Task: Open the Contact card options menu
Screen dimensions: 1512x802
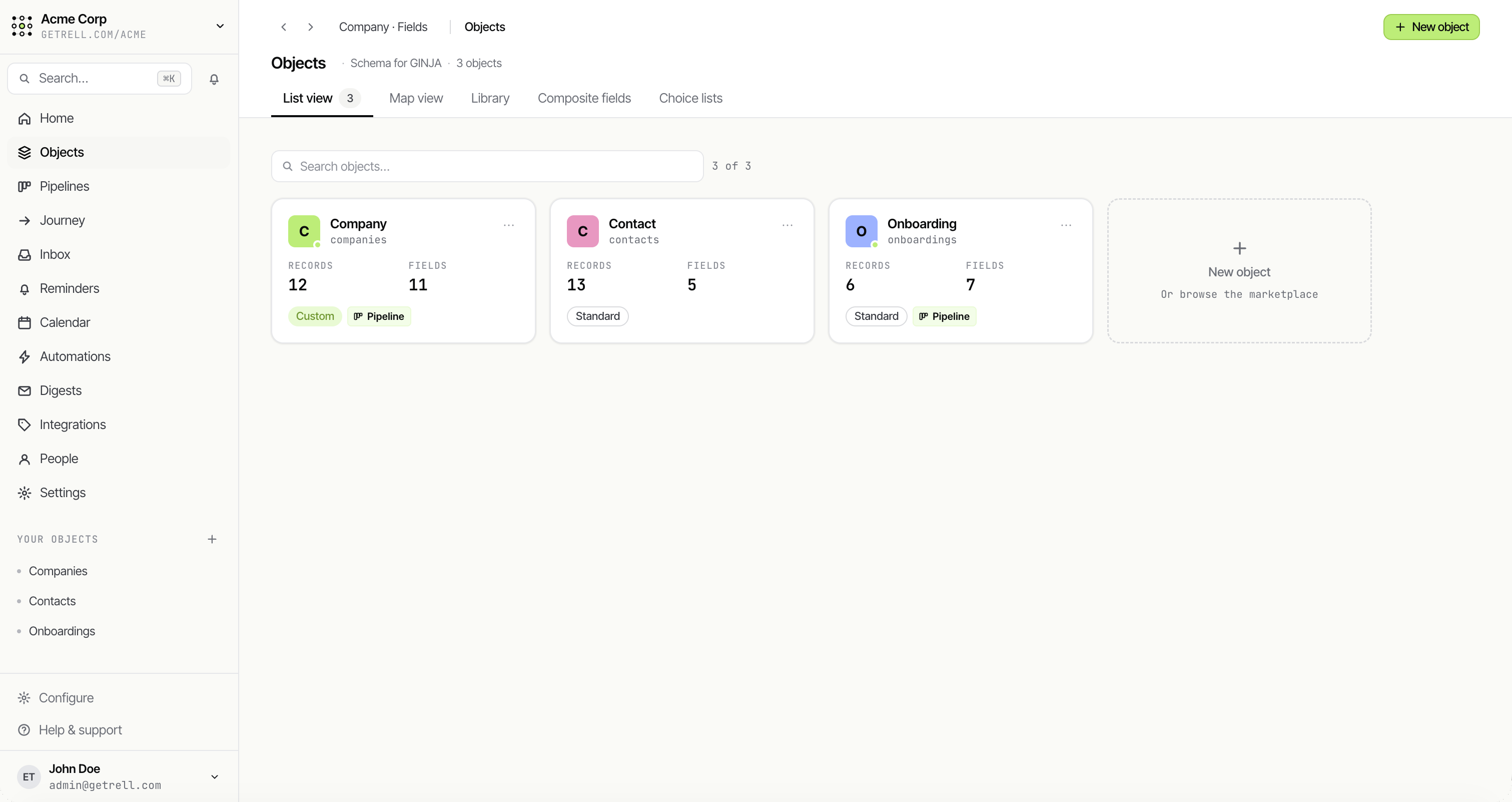Action: coord(787,225)
